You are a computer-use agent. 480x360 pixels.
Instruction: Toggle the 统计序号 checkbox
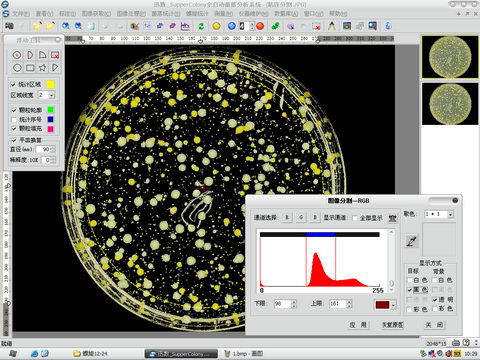point(14,119)
